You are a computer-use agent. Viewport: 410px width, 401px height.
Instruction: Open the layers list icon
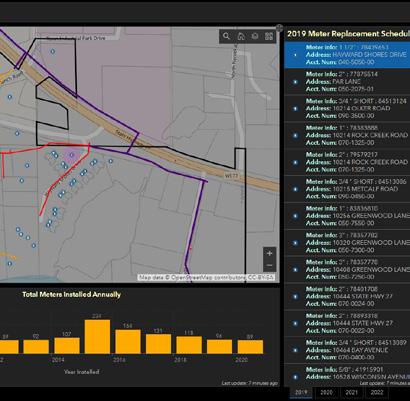point(255,36)
